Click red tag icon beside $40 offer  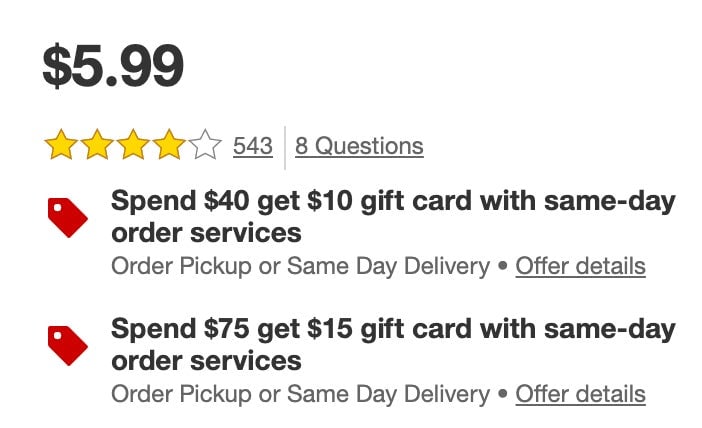[x=68, y=218]
